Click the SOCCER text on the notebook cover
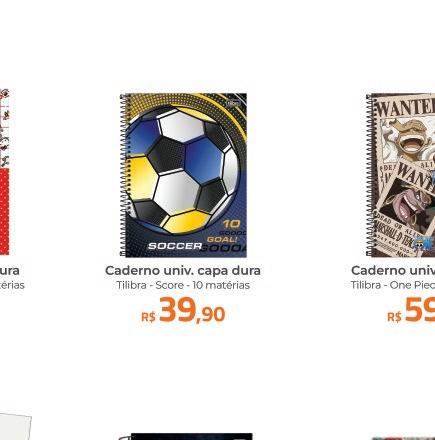This screenshot has height=440, width=435. 175,246
